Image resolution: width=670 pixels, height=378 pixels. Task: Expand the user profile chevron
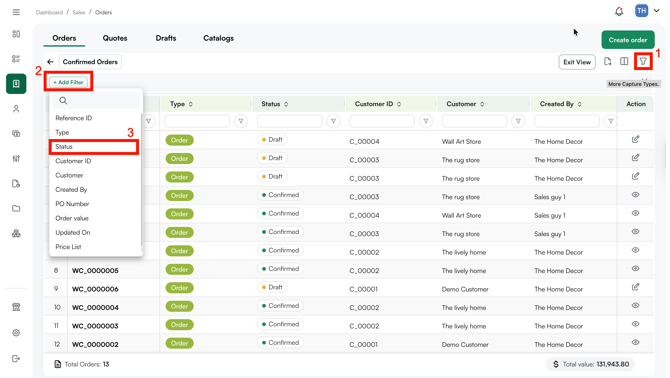pyautogui.click(x=657, y=11)
